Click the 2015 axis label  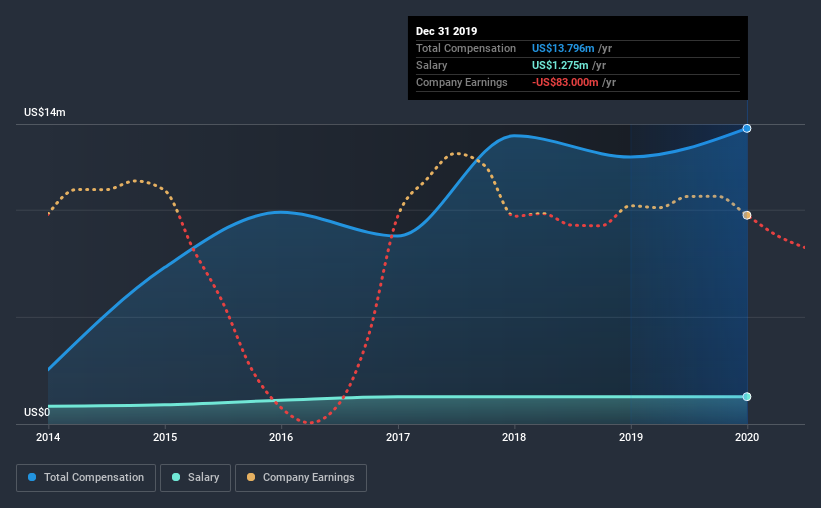coord(165,437)
